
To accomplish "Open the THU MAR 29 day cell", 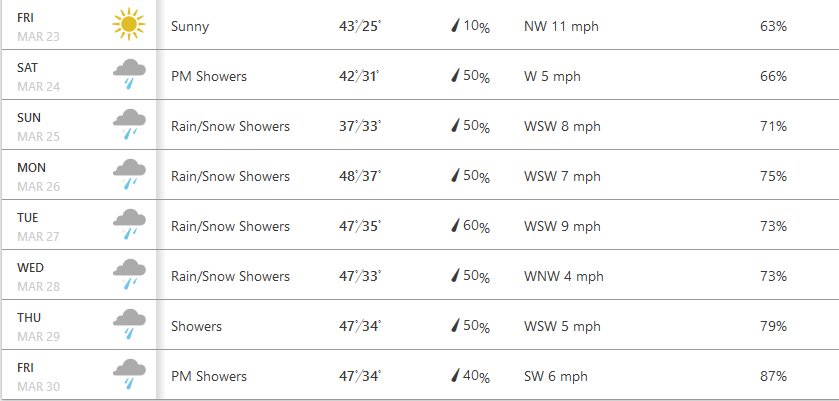I will tap(79, 325).
